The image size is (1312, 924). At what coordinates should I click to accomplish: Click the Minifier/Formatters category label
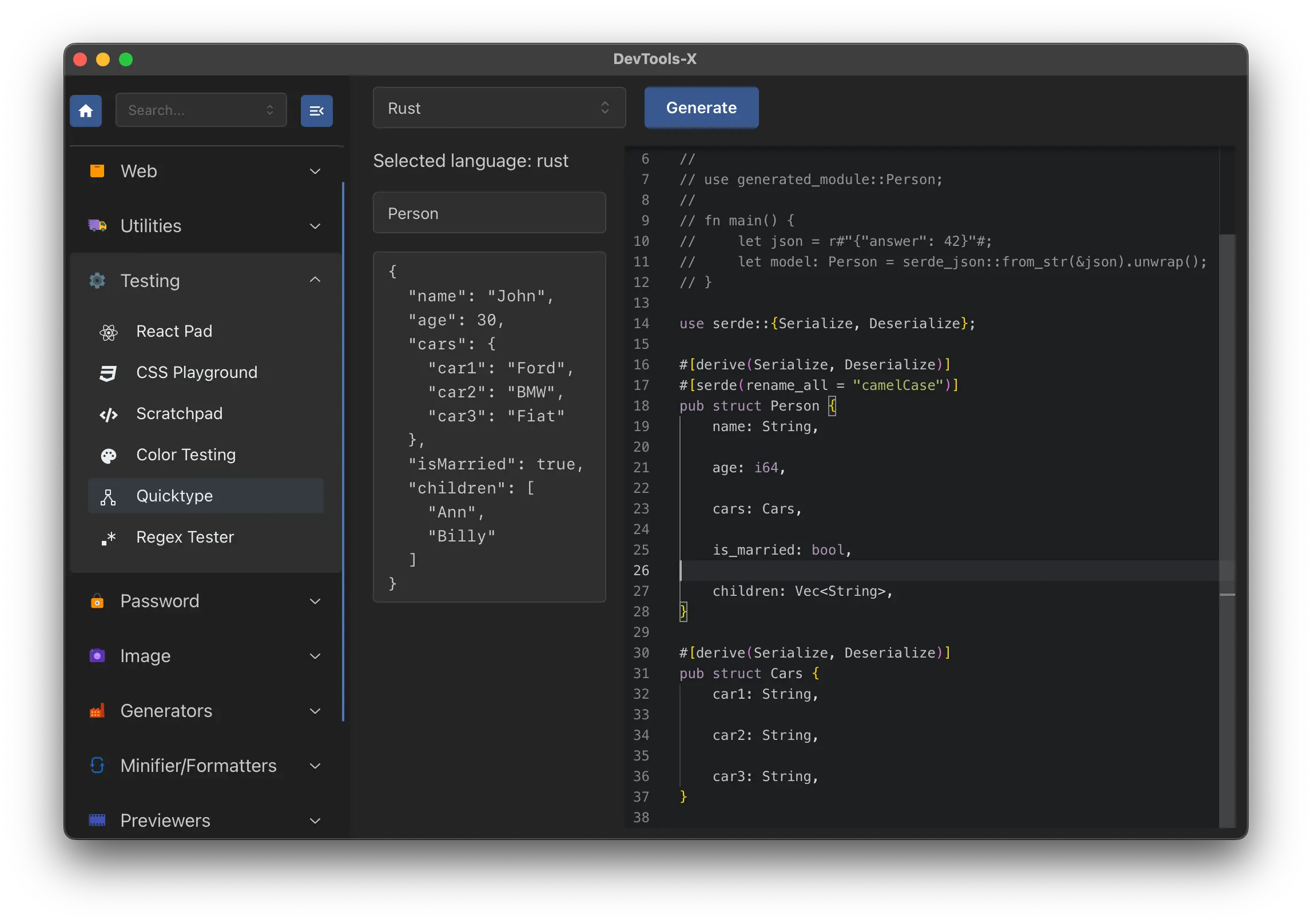(198, 766)
